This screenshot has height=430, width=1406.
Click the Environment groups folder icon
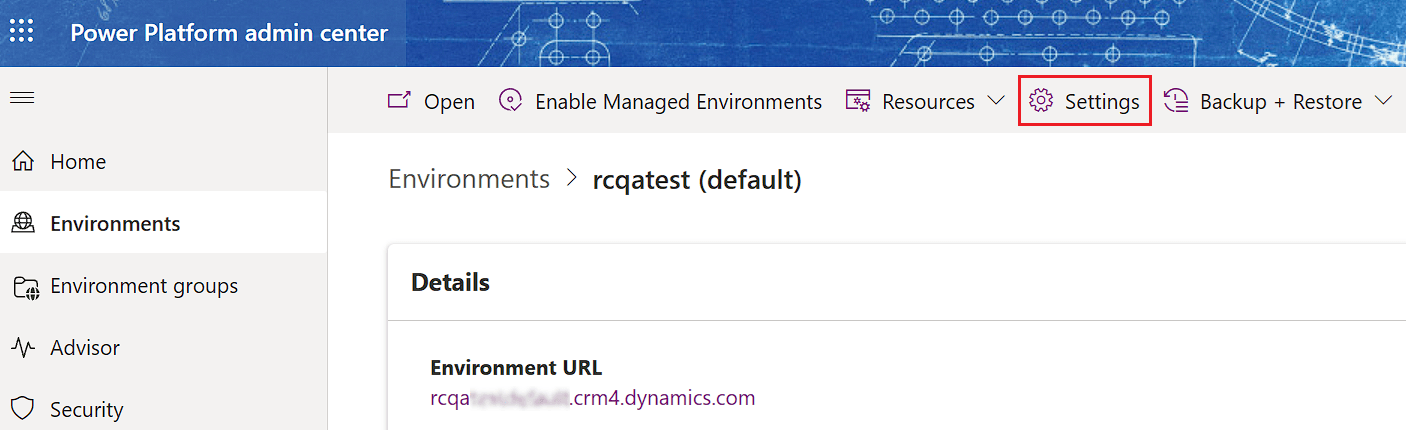[x=25, y=287]
